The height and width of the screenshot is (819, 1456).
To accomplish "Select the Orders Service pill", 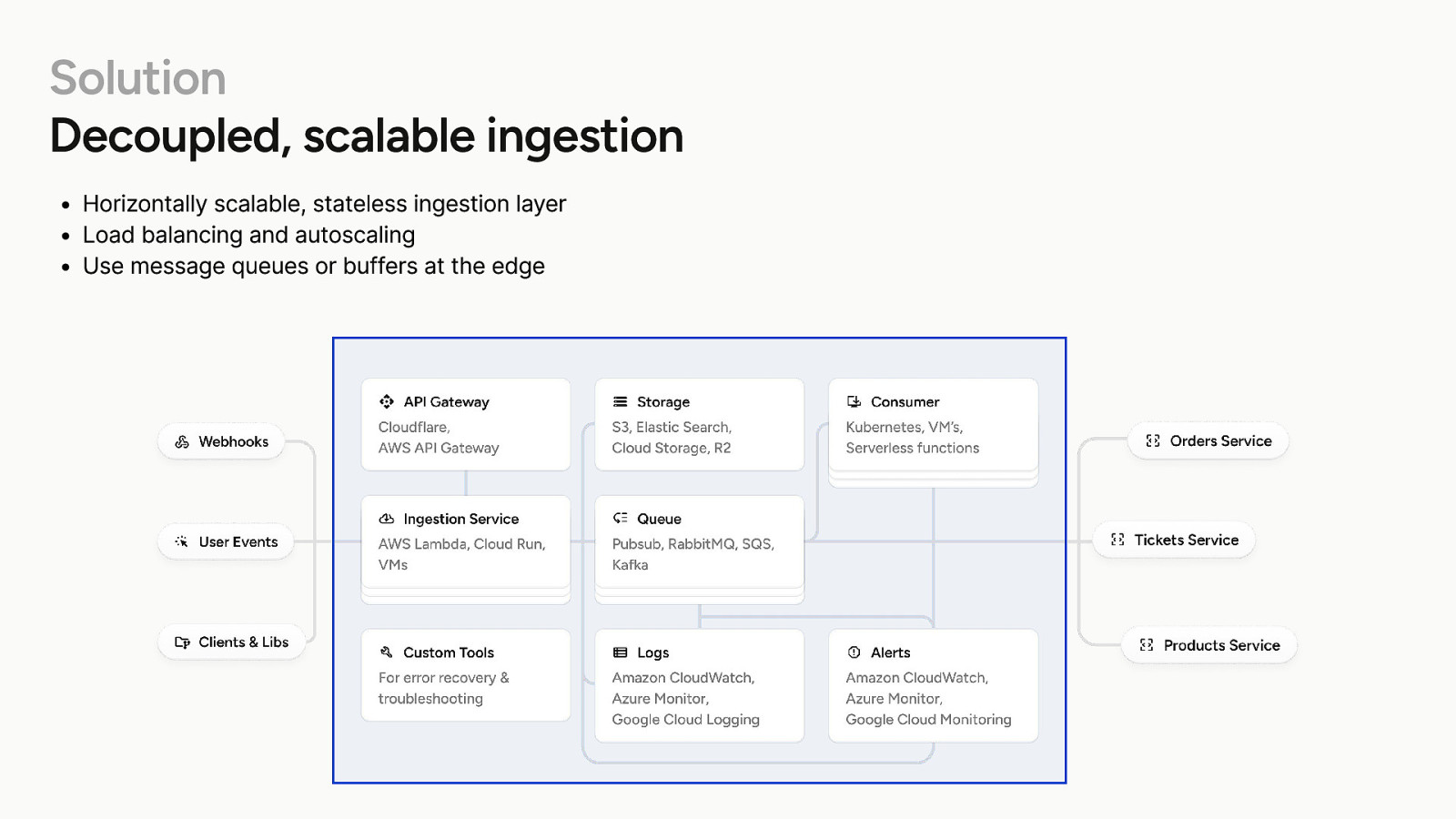I will click(x=1208, y=441).
